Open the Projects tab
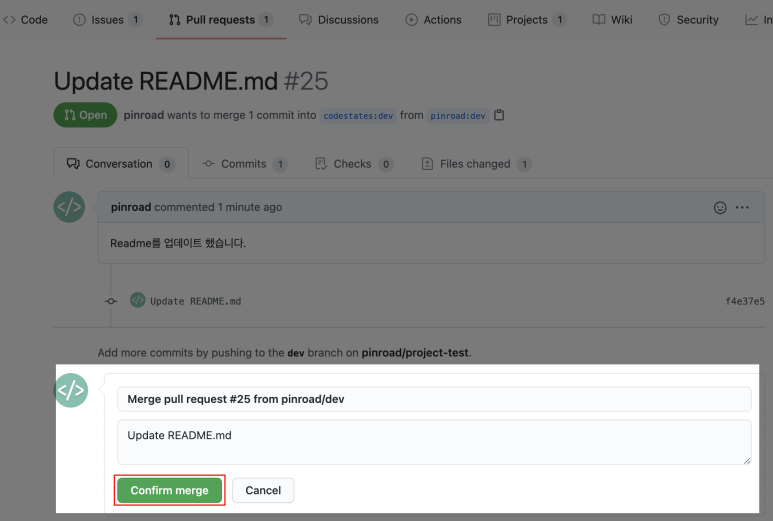 527,20
